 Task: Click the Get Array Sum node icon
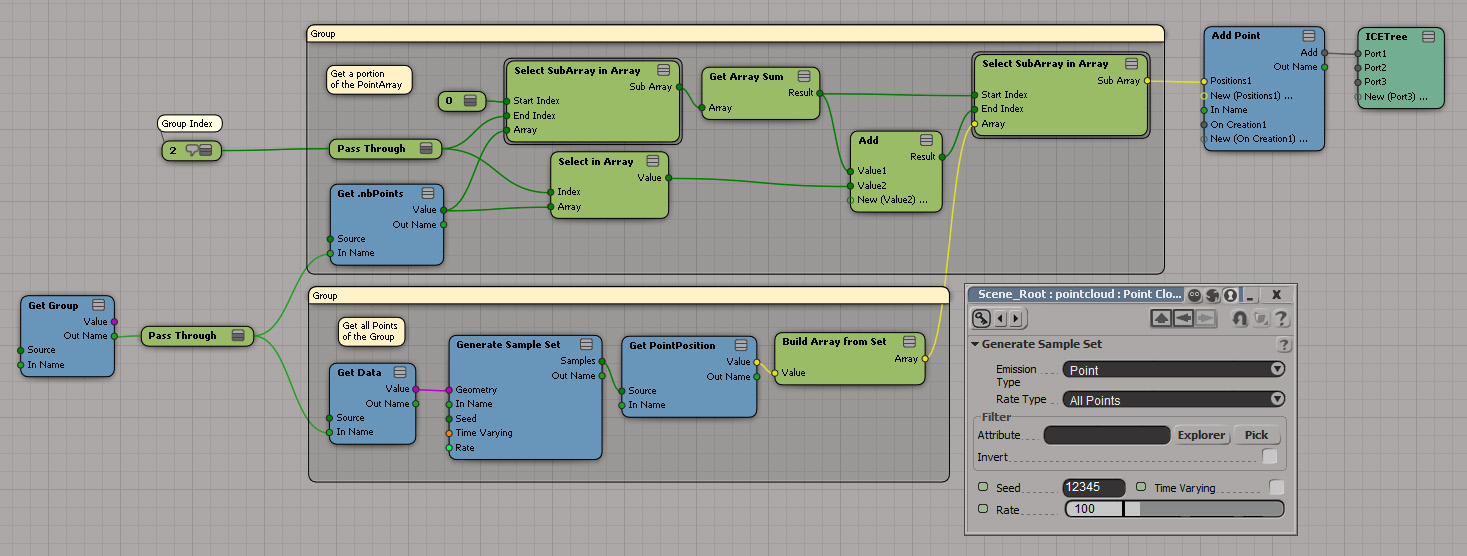[802, 77]
